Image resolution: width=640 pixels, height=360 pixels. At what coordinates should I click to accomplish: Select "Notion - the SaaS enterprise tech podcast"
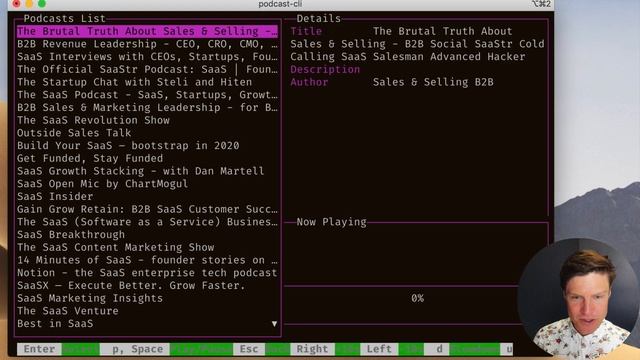pos(147,272)
